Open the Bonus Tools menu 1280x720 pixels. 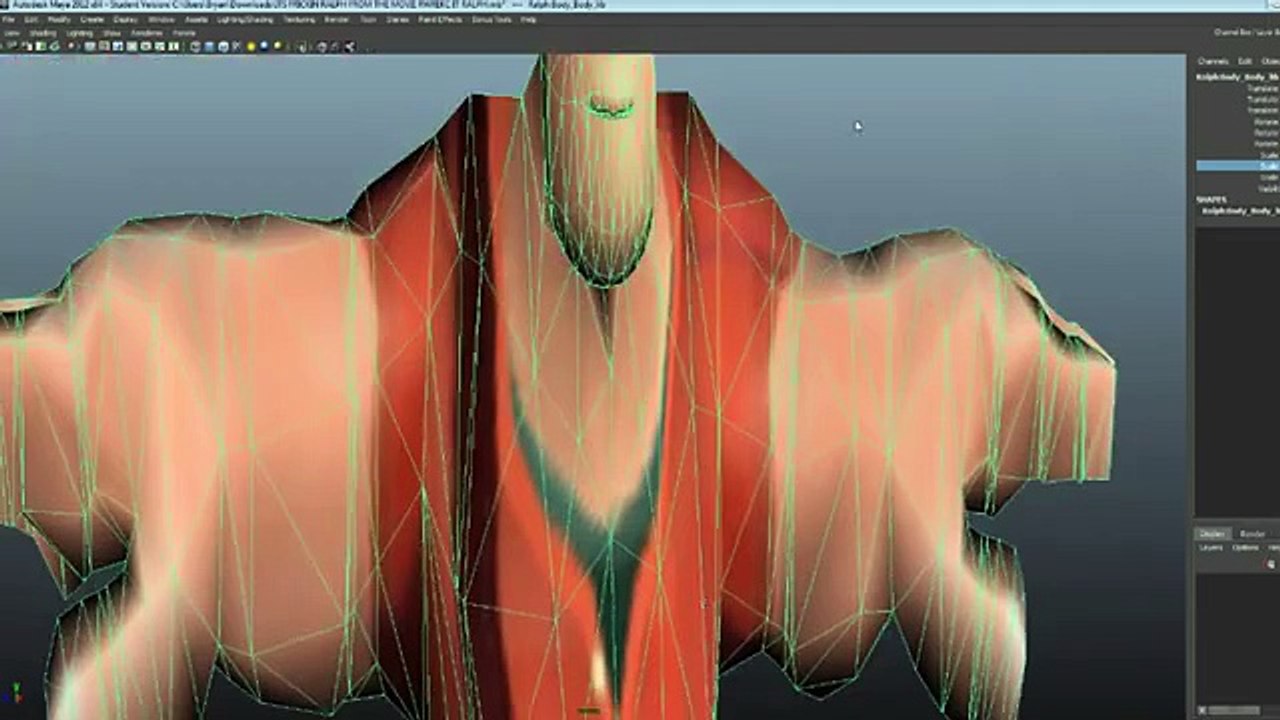pos(491,19)
